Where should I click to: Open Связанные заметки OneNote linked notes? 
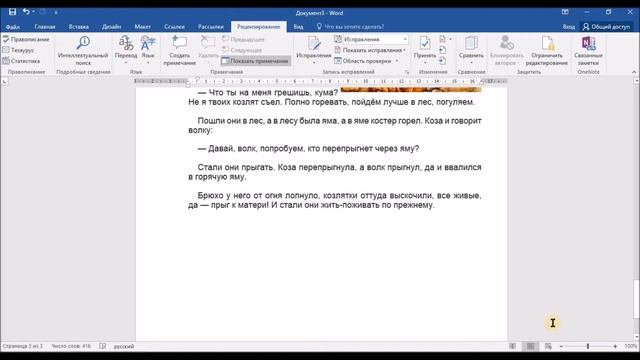pyautogui.click(x=588, y=51)
